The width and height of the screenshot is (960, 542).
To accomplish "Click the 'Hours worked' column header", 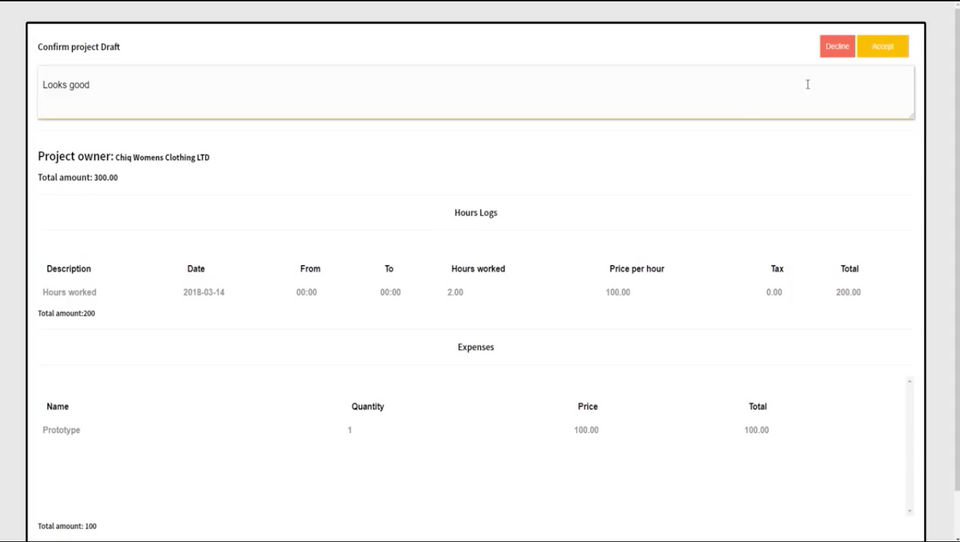I will point(478,269).
